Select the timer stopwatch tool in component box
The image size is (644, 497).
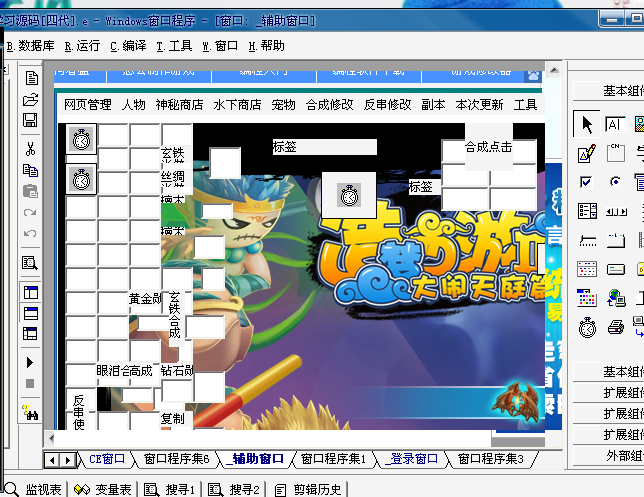coord(587,327)
